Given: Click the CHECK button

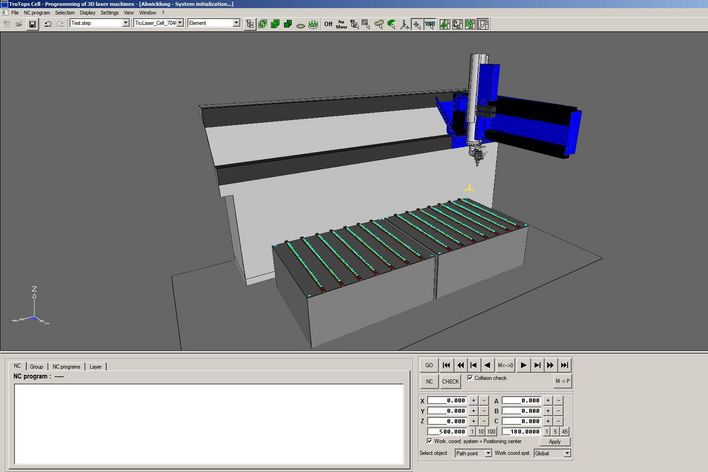Looking at the screenshot, I should pyautogui.click(x=451, y=382).
